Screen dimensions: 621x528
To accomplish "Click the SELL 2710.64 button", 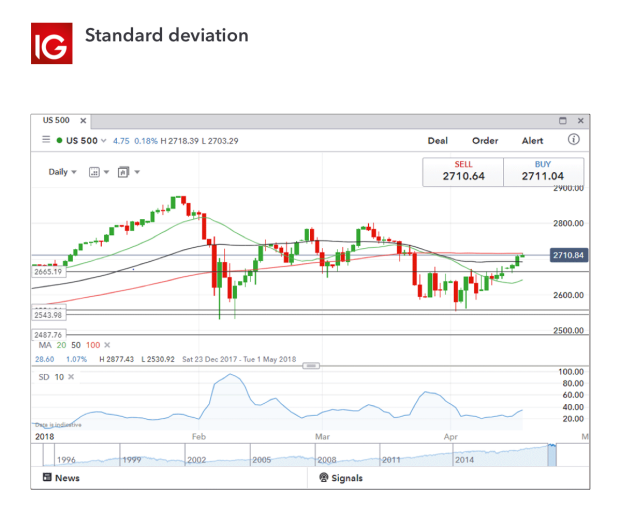I will pos(463,172).
